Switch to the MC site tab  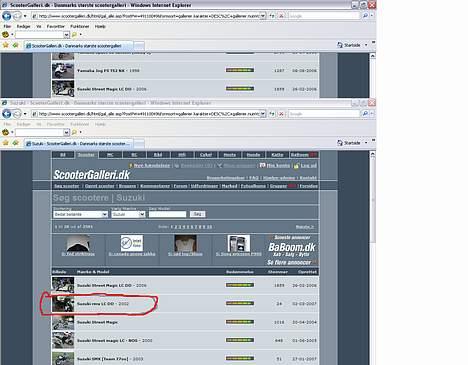click(110, 155)
